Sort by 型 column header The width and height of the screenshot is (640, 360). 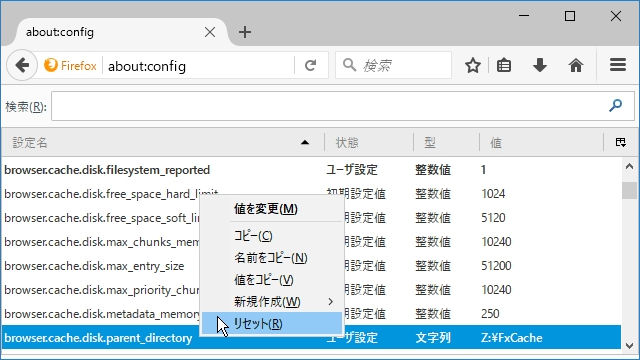(447, 142)
